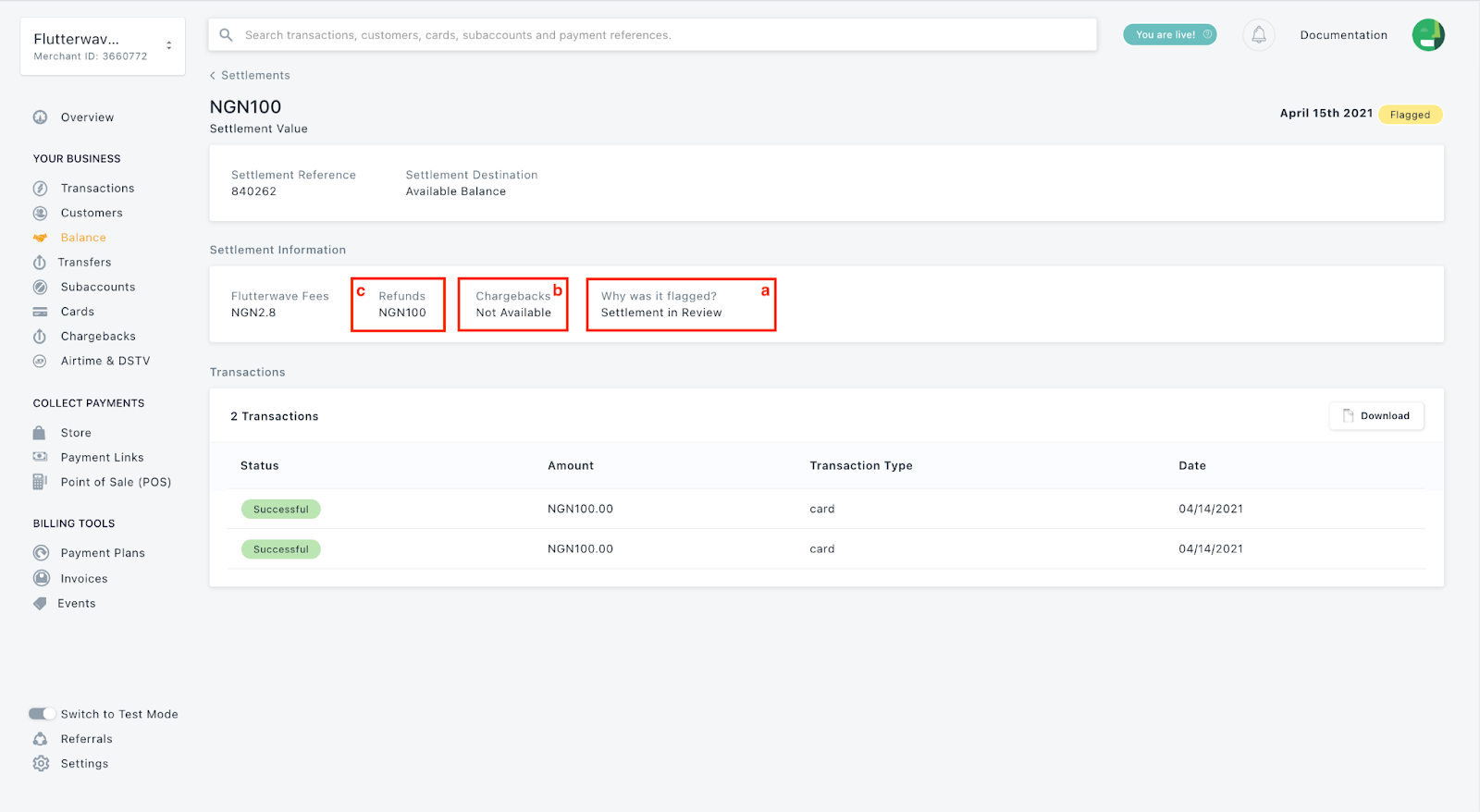Image resolution: width=1480 pixels, height=812 pixels.
Task: Click the Chargebacks sidebar icon
Action: (40, 337)
